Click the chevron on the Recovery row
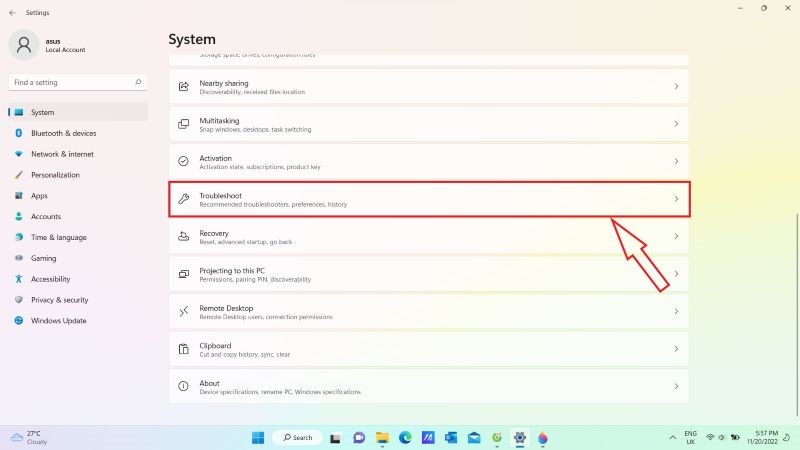 [x=676, y=236]
